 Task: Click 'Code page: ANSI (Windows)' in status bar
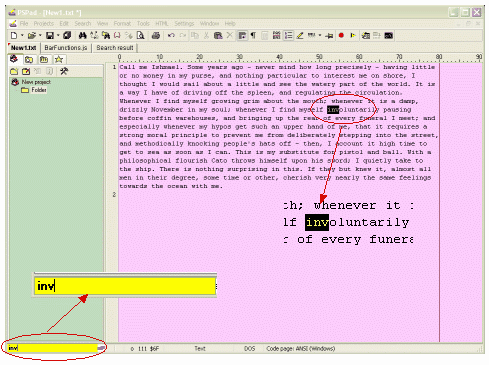pos(300,349)
